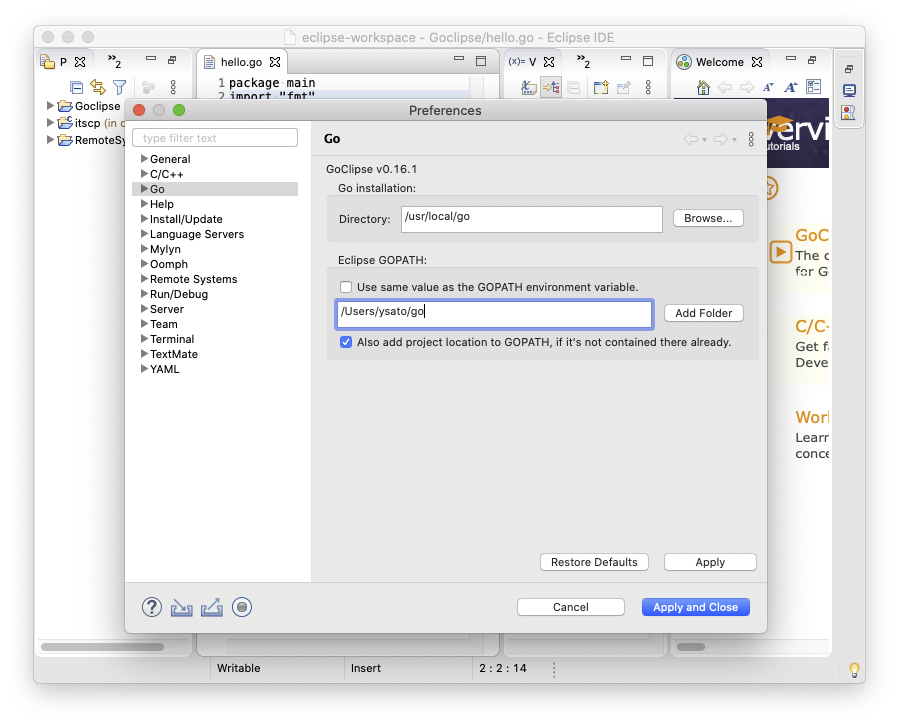899x725 pixels.
Task: Expand the C/C++ preferences tree node
Action: [x=144, y=174]
